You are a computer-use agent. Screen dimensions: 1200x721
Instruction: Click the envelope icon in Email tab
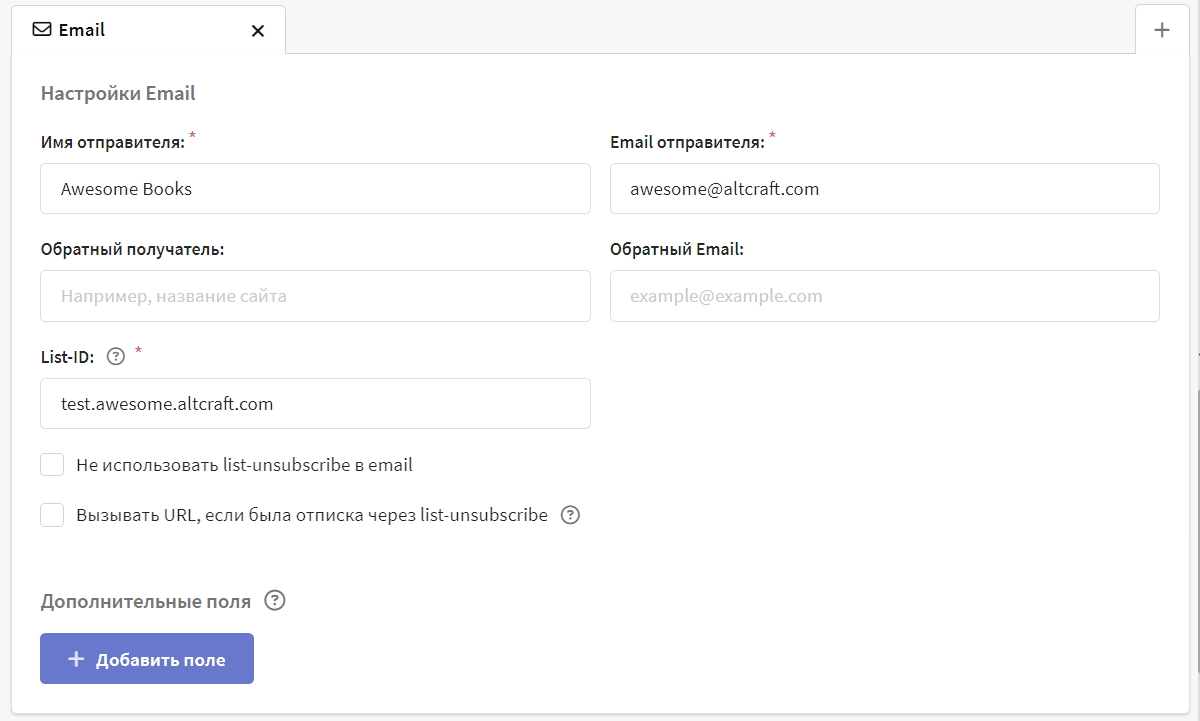[x=42, y=30]
